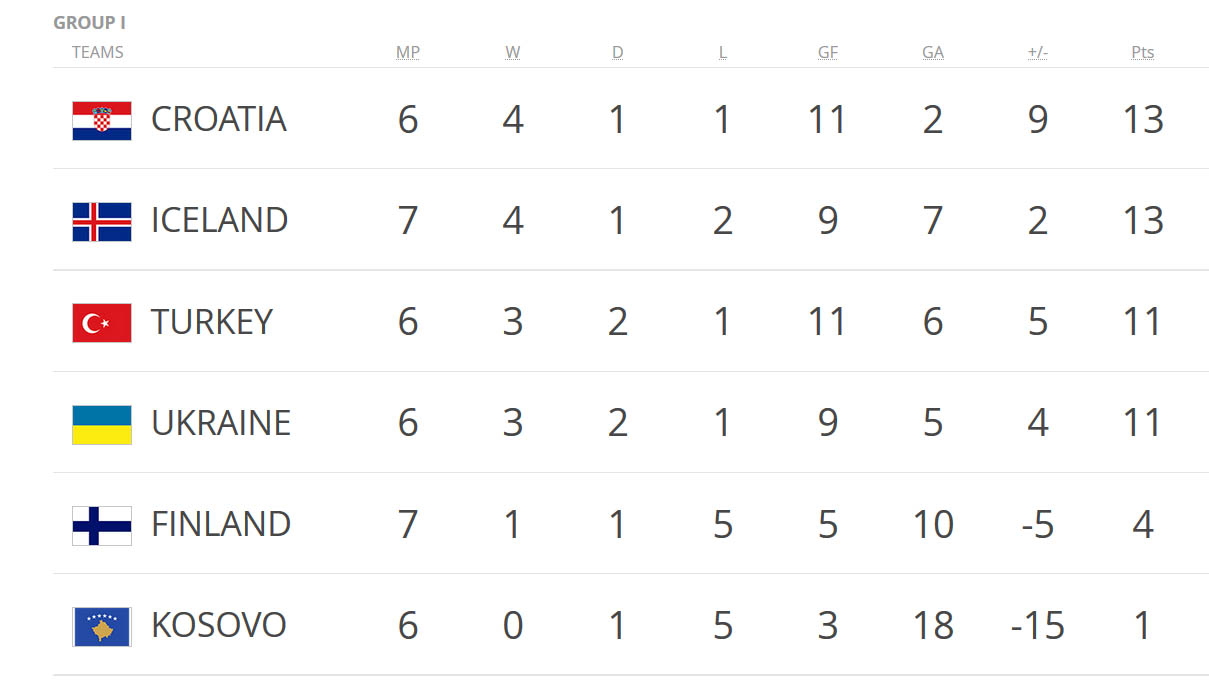Viewport: 1209px width, 693px height.
Task: Select the TURKEY team name
Action: [x=212, y=322]
